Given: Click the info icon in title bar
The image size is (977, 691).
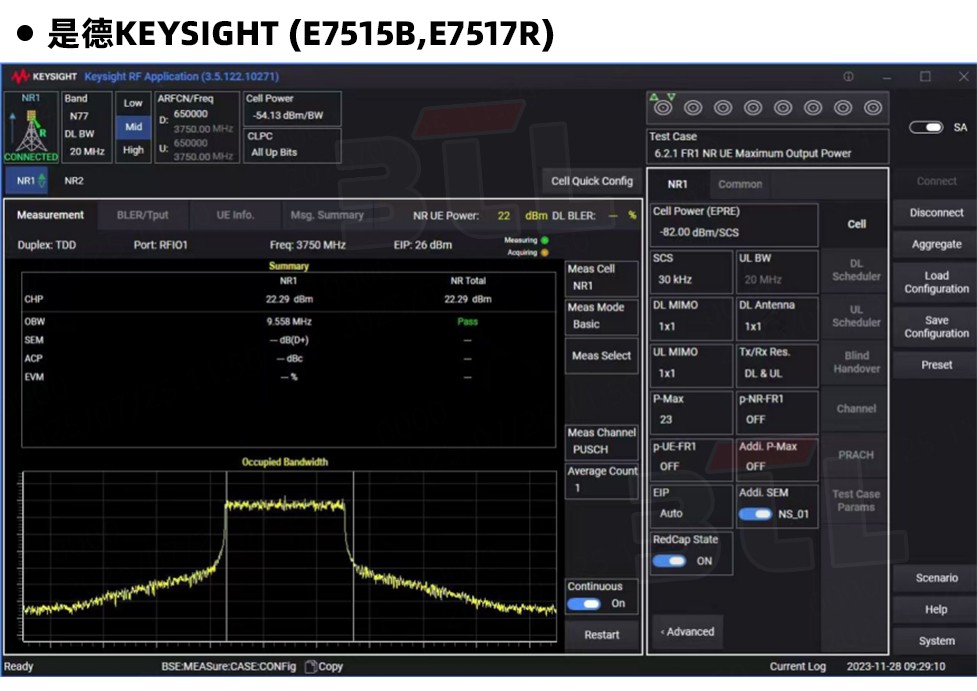Looking at the screenshot, I should pos(848,77).
